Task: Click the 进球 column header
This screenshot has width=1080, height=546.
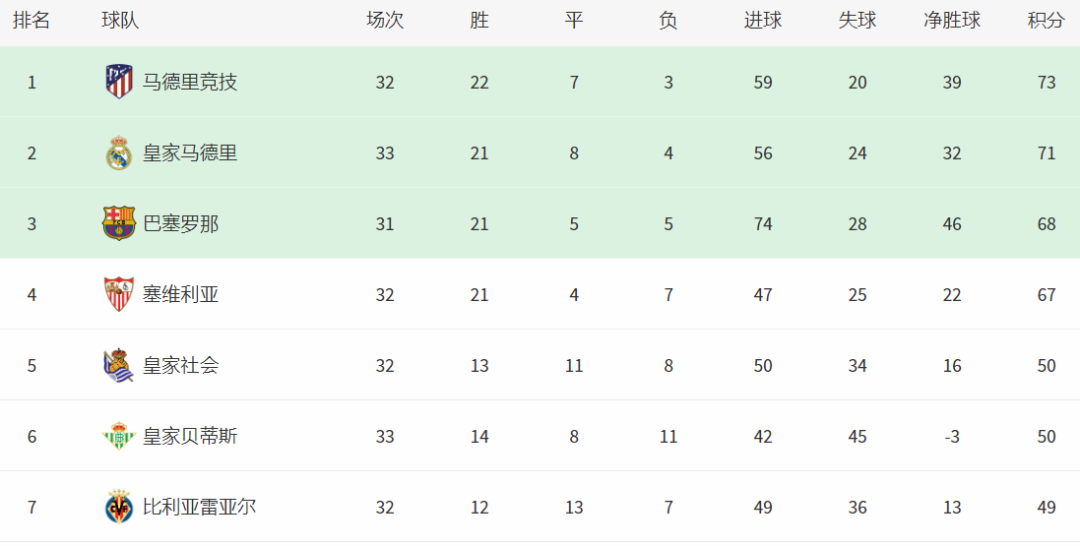Action: click(x=762, y=21)
